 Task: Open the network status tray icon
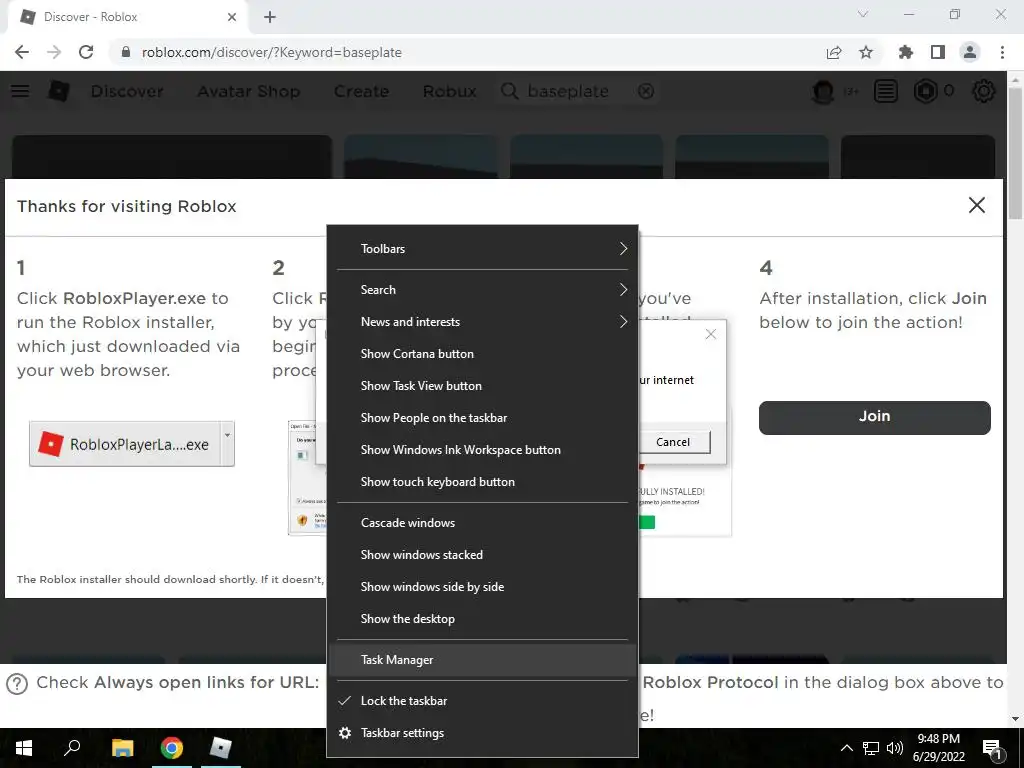(871, 748)
